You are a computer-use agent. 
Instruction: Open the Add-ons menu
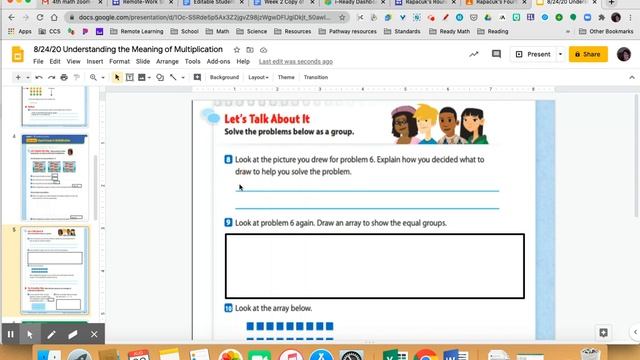pos(218,62)
